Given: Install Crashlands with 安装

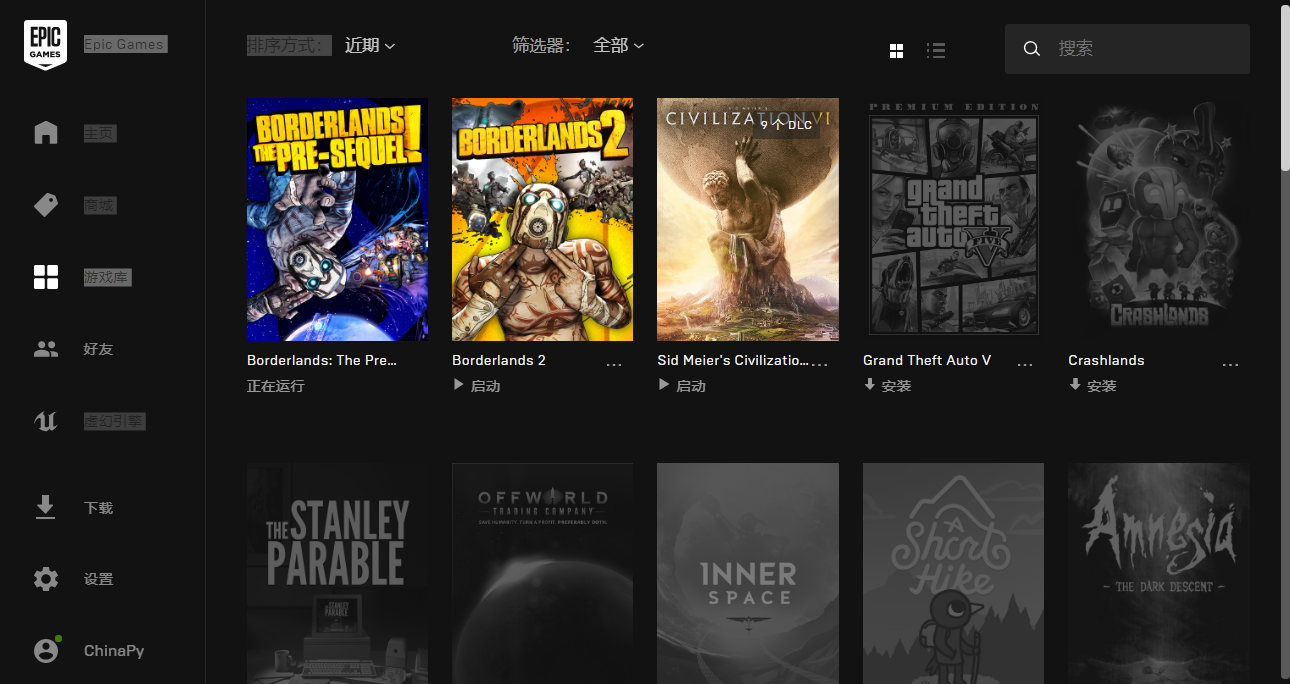Looking at the screenshot, I should coord(1093,386).
